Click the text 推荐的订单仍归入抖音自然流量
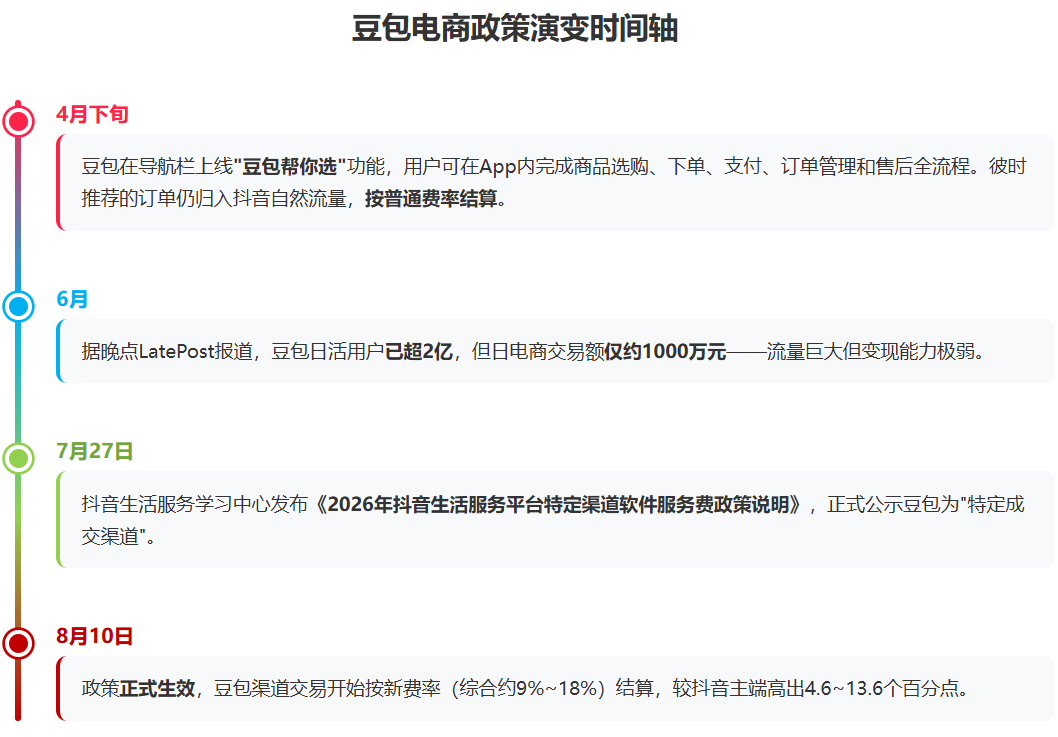This screenshot has width=1058, height=737. point(214,198)
